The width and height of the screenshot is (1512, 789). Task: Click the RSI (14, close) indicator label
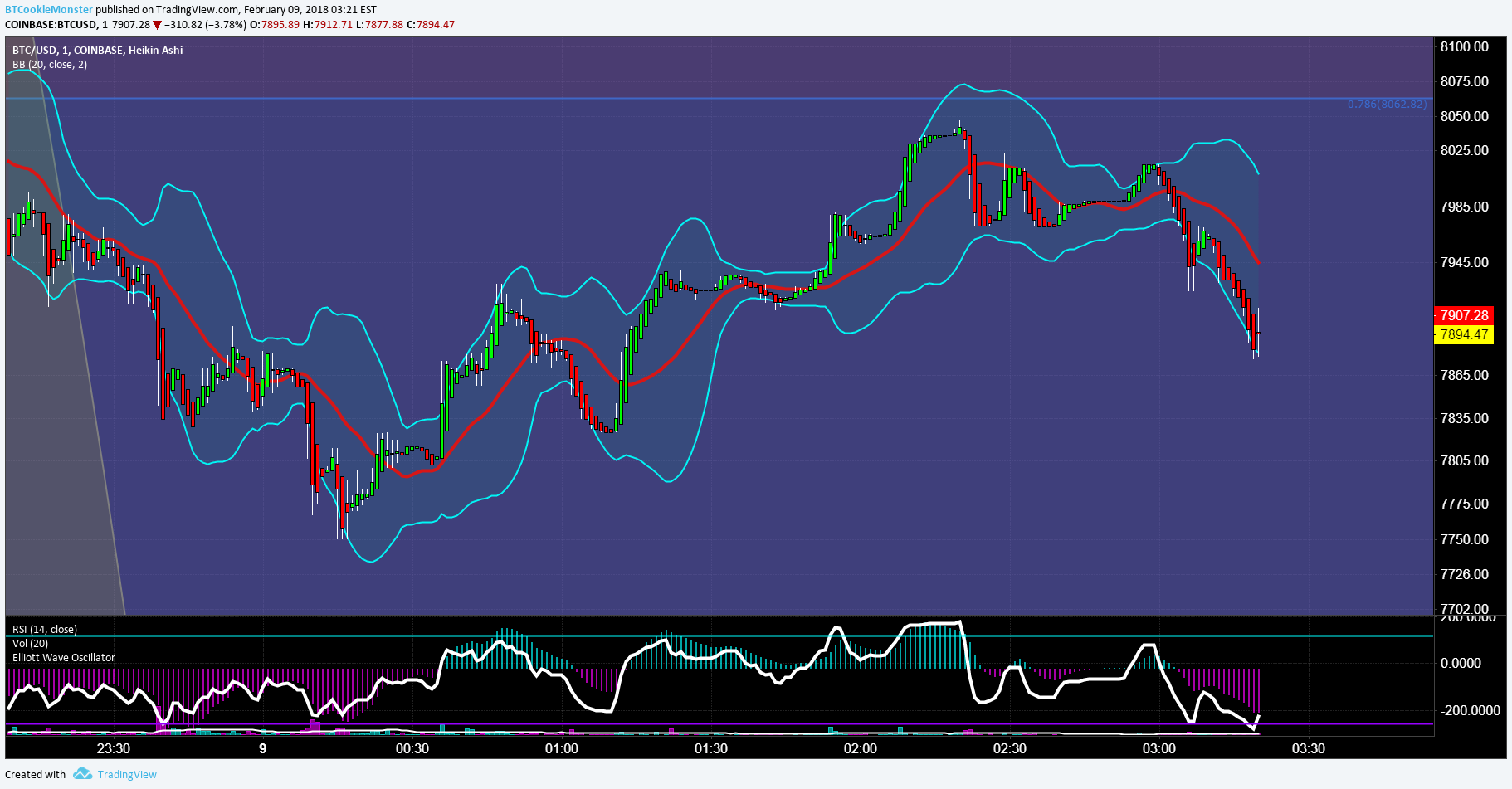[x=45, y=629]
